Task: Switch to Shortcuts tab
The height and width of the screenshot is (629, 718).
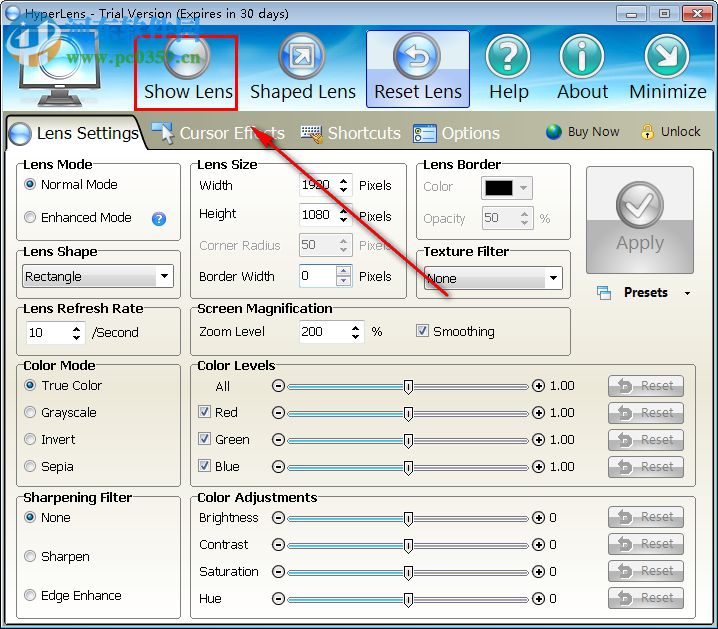Action: click(x=350, y=133)
